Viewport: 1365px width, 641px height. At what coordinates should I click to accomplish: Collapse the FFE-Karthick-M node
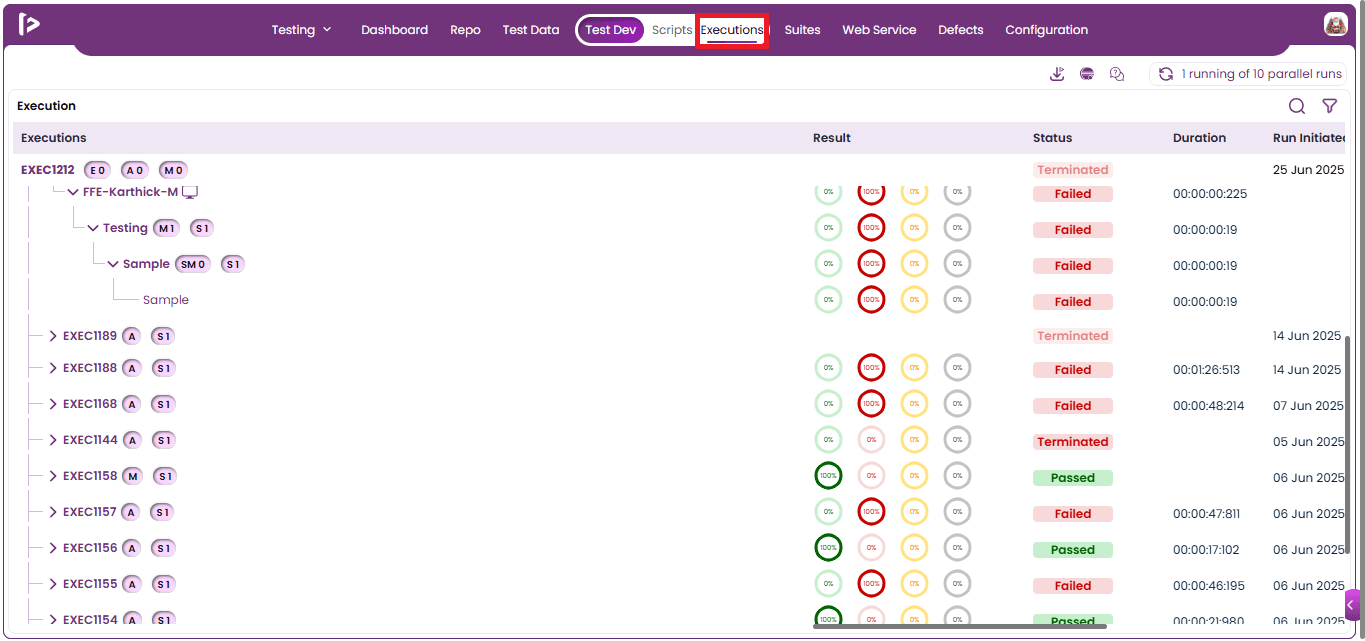tap(73, 192)
